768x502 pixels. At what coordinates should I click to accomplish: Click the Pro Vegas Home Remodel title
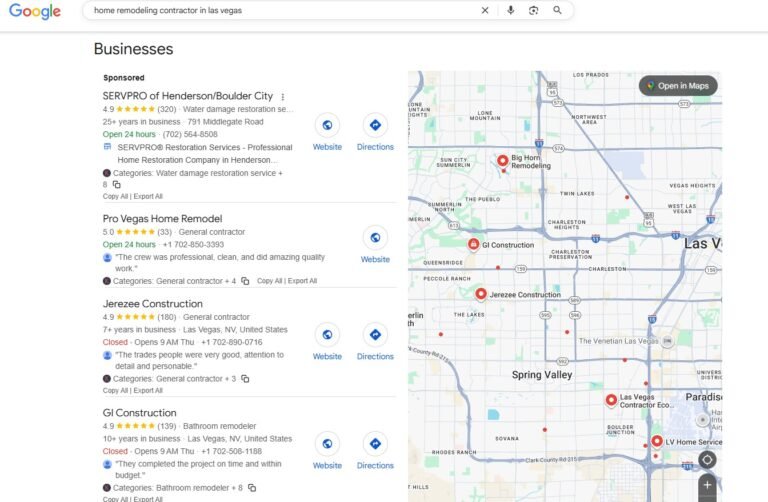pyautogui.click(x=162, y=218)
